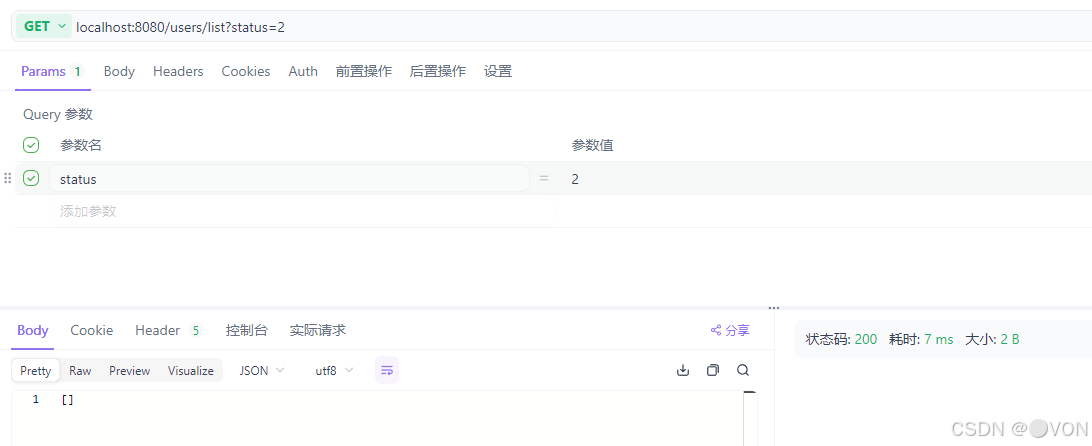The image size is (1092, 446).
Task: Click the 添加参数 input field
Action: (302, 211)
